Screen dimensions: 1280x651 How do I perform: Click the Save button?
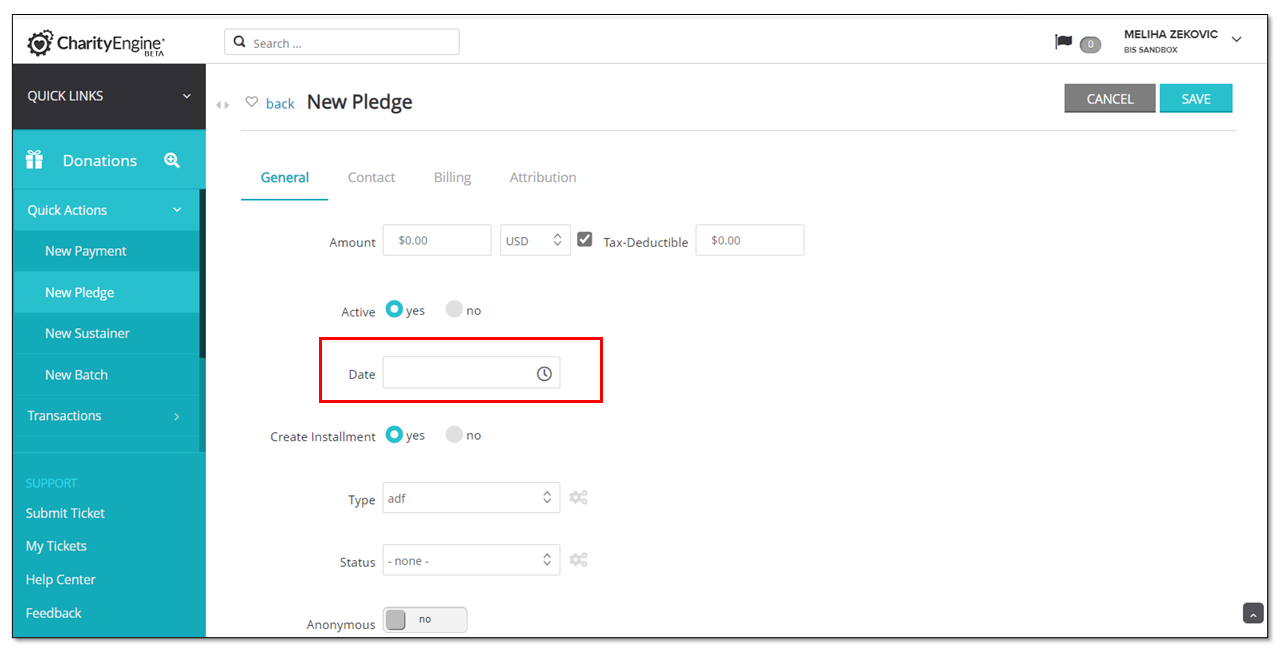click(x=1196, y=98)
